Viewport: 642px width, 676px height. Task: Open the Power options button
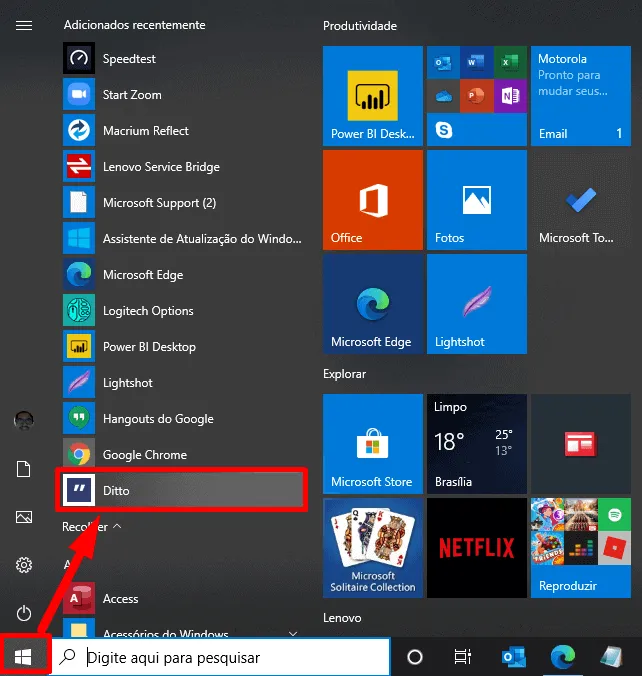click(24, 613)
